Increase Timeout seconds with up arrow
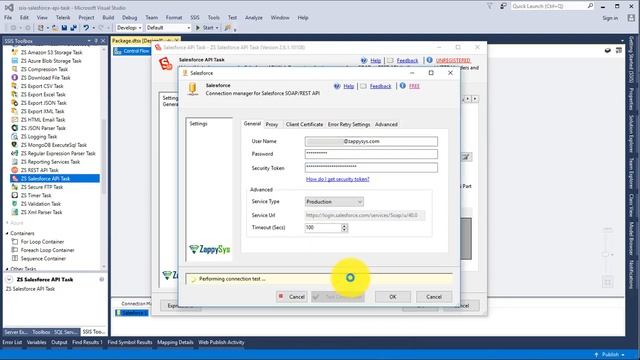This screenshot has width=640, height=360. click(344, 226)
